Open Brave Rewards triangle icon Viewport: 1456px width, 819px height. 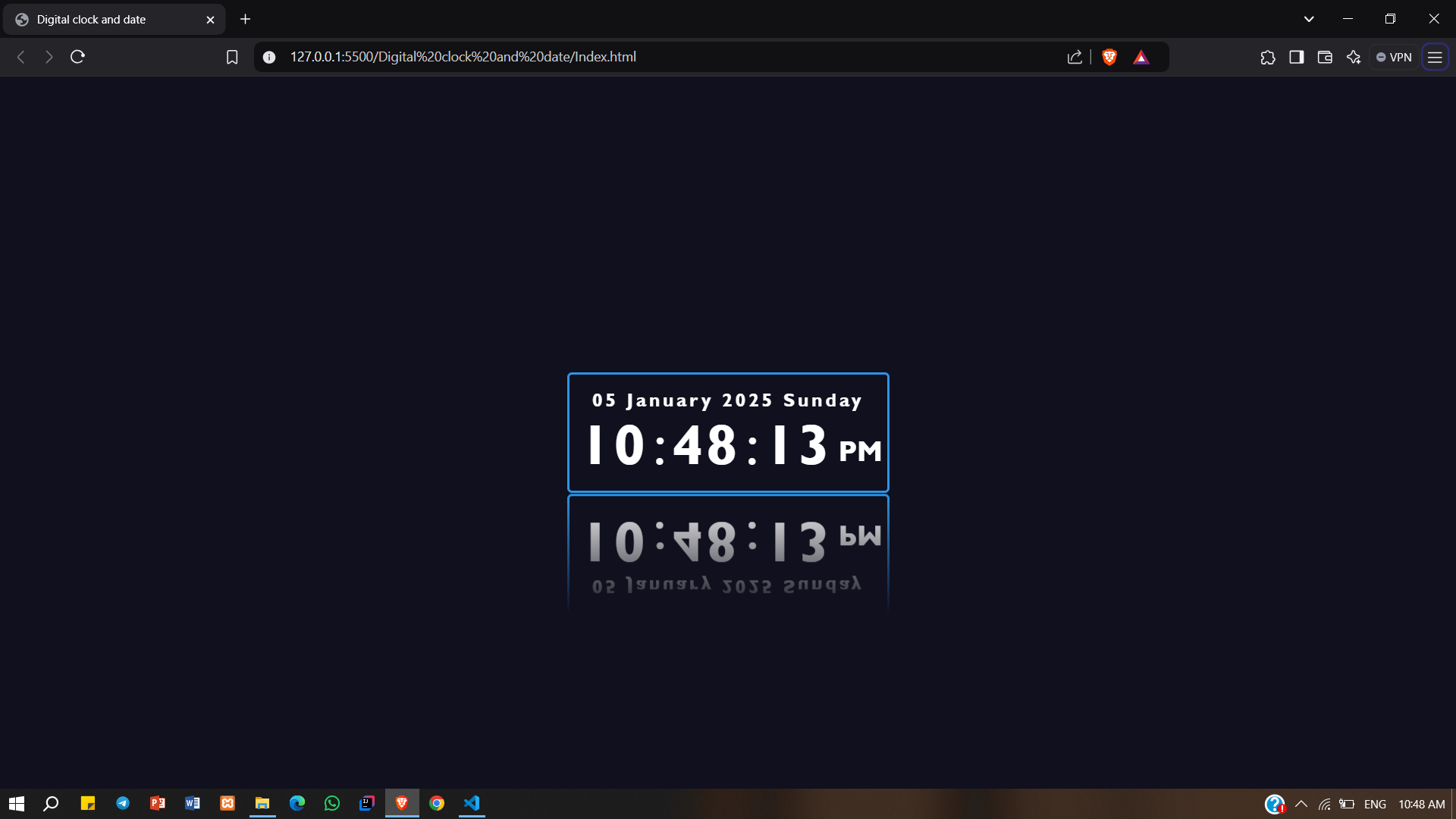(1141, 57)
